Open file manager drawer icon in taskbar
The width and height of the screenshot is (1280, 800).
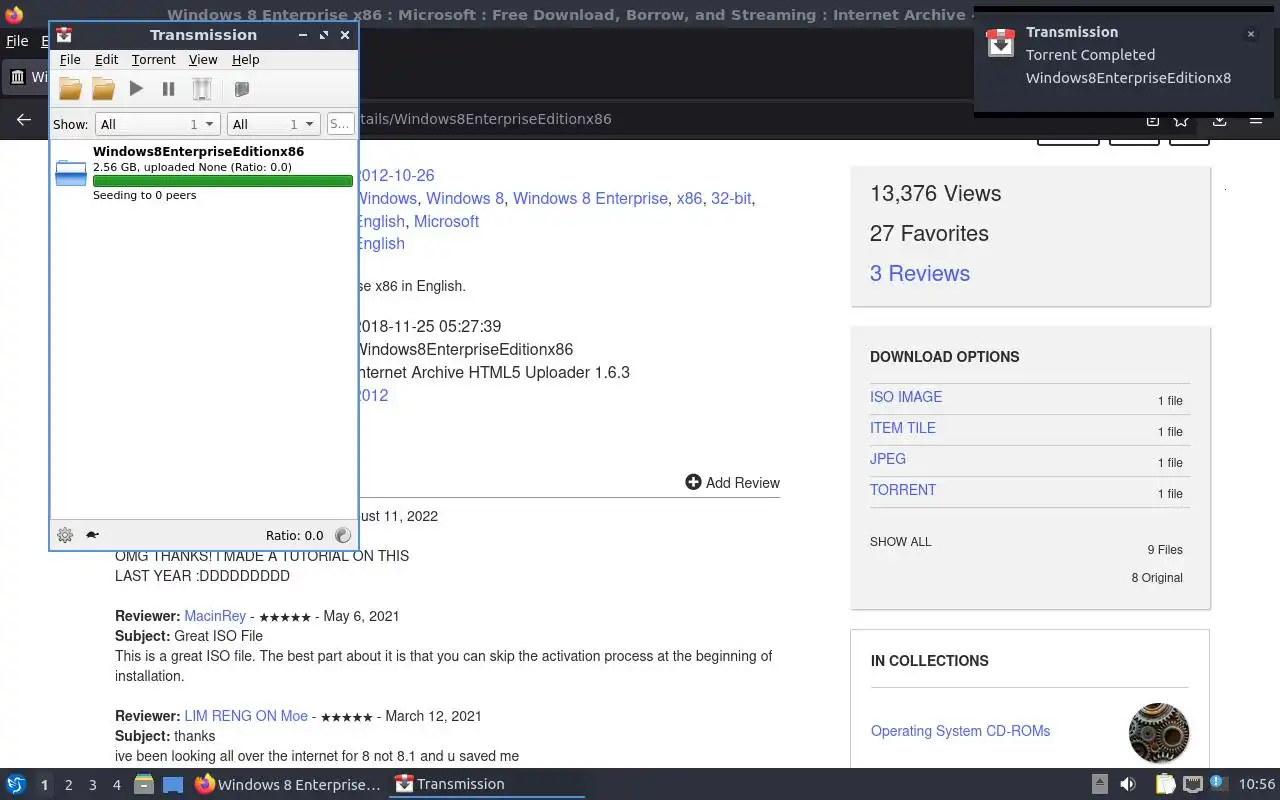coord(144,785)
